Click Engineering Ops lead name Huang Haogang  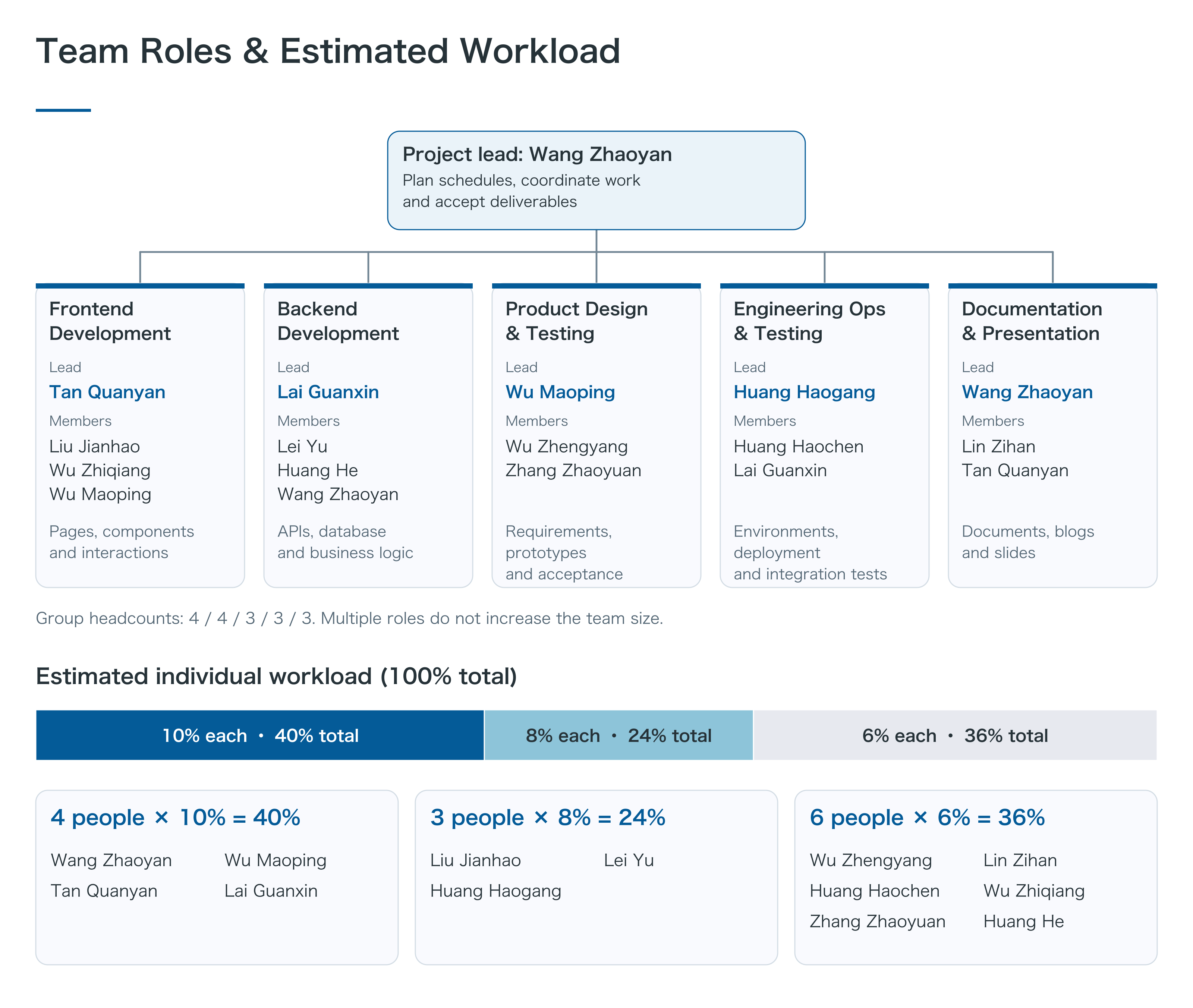(804, 392)
